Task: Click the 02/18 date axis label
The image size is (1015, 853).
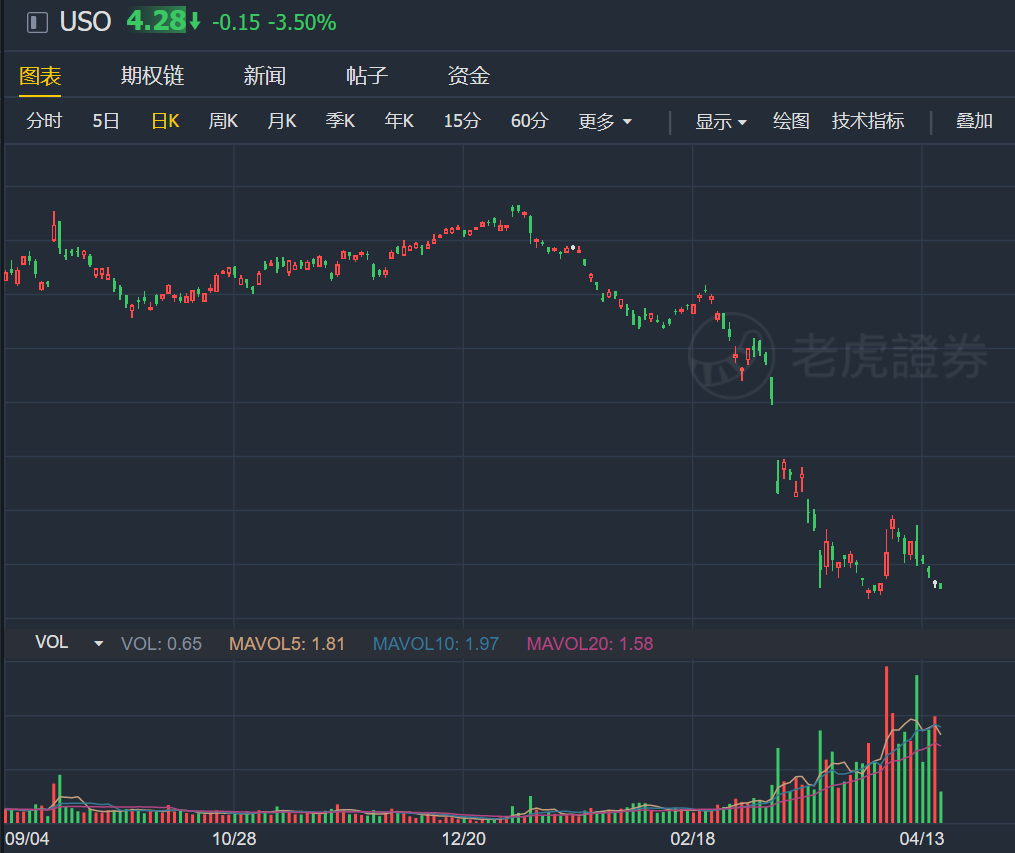Action: click(693, 839)
